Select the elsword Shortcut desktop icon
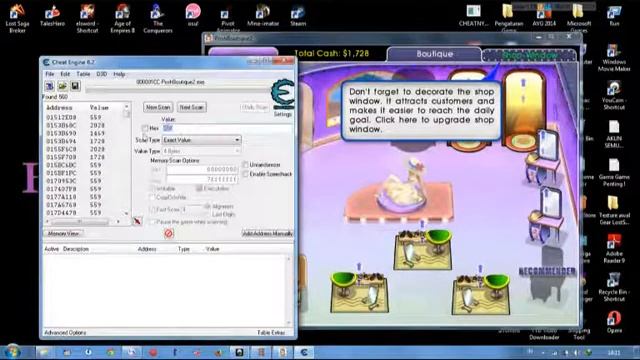 click(87, 18)
